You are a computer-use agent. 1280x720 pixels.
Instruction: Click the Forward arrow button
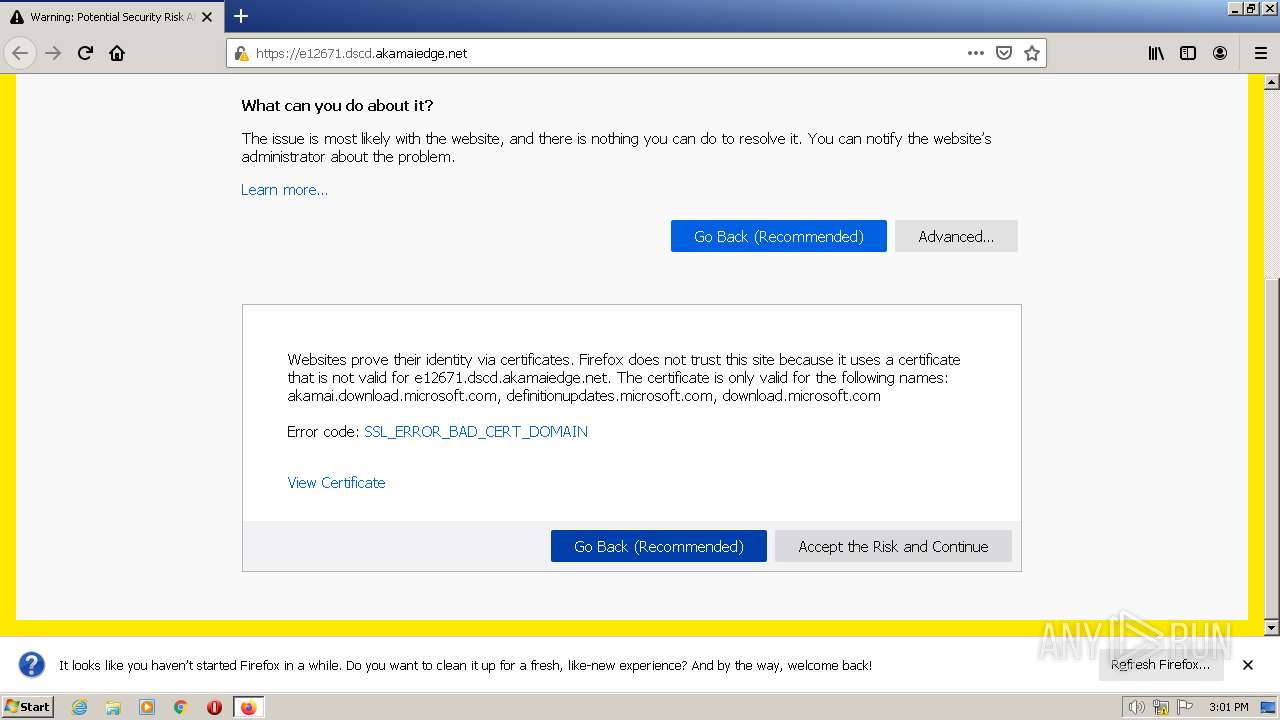click(x=53, y=53)
